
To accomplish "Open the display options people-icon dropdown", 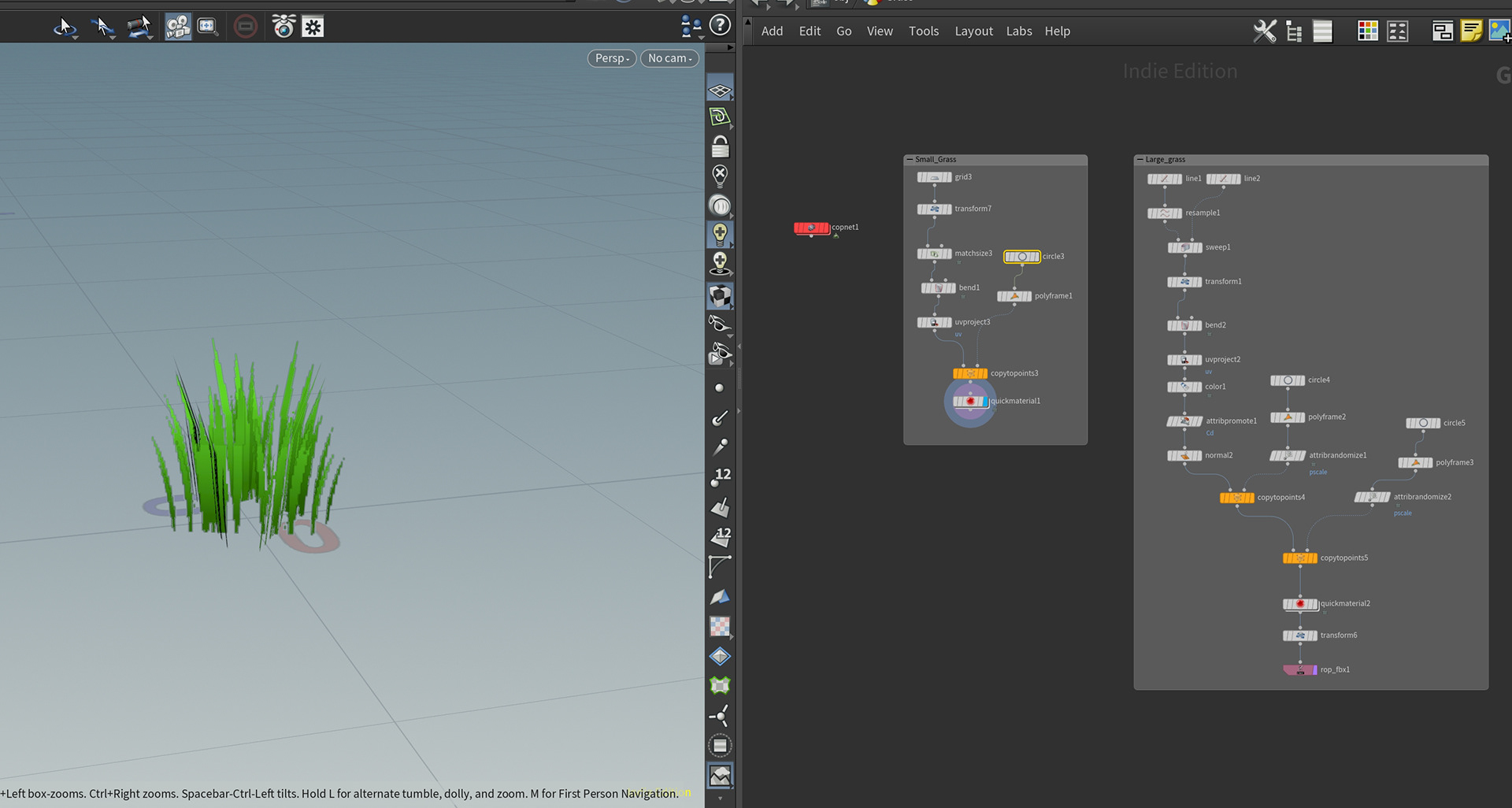I will [x=691, y=26].
